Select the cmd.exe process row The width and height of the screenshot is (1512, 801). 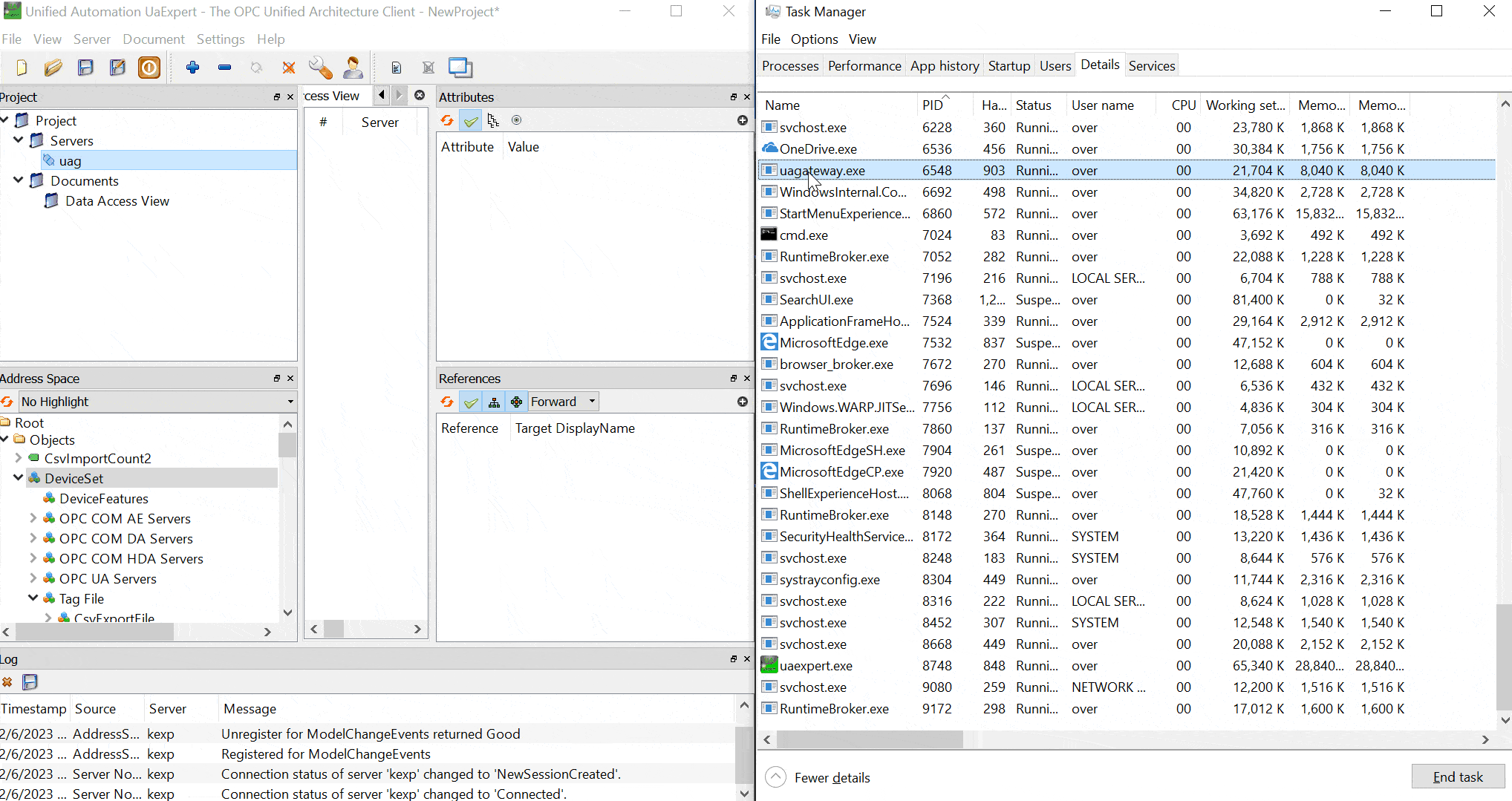[x=1127, y=235]
